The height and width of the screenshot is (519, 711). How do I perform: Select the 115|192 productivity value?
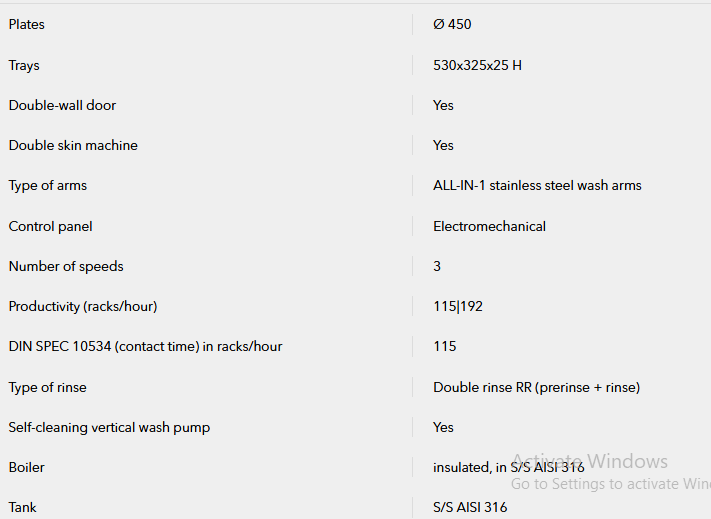458,306
